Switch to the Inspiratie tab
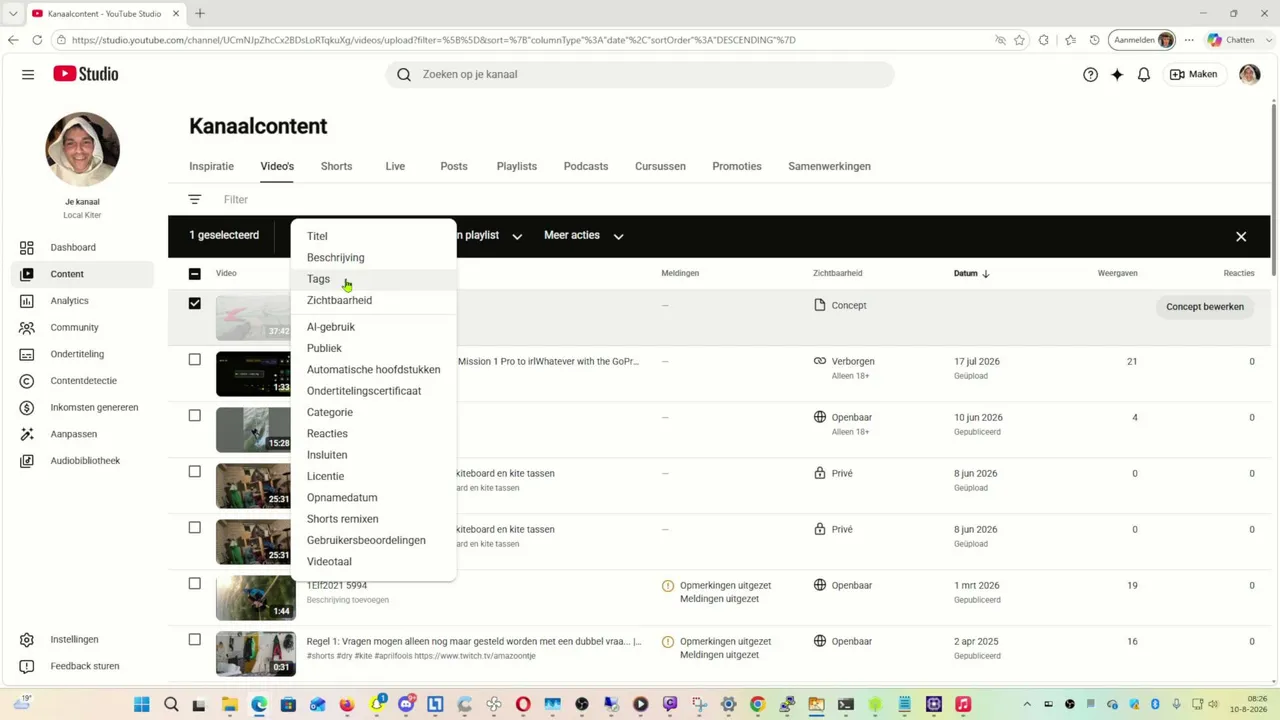 211,166
